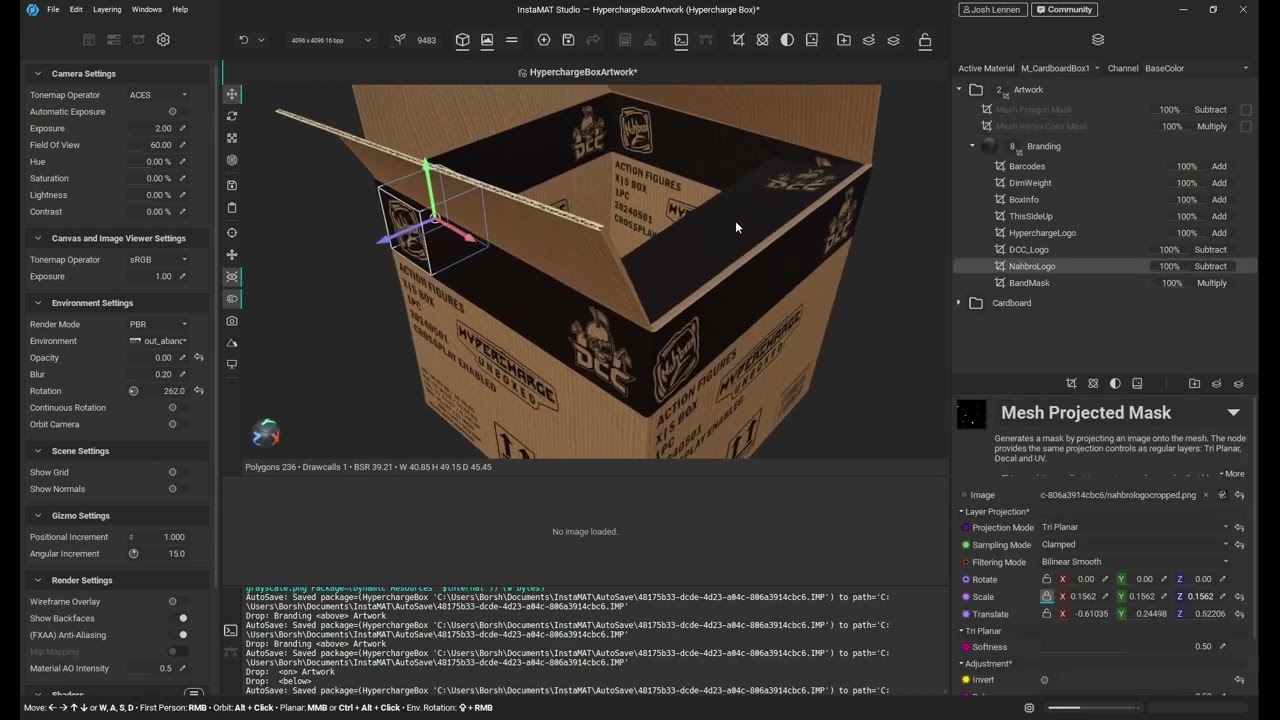Screen dimensions: 1280x720
Task: Open the Sampling Mode Clamped dropdown
Action: (1134, 545)
